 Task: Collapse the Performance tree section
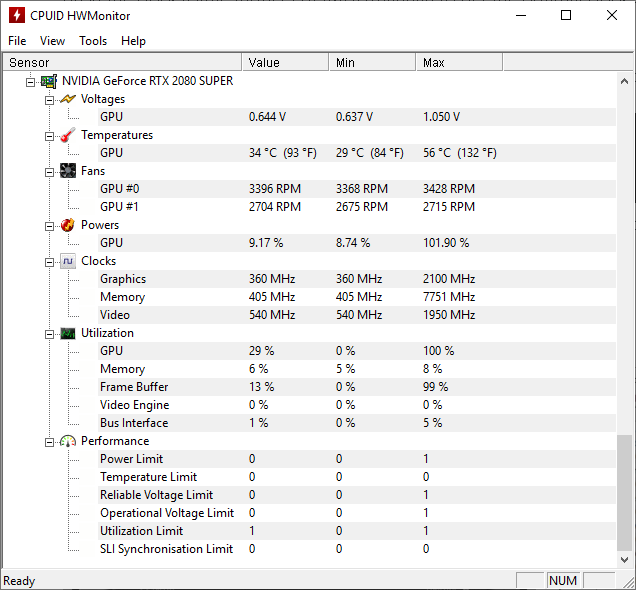[x=49, y=442]
